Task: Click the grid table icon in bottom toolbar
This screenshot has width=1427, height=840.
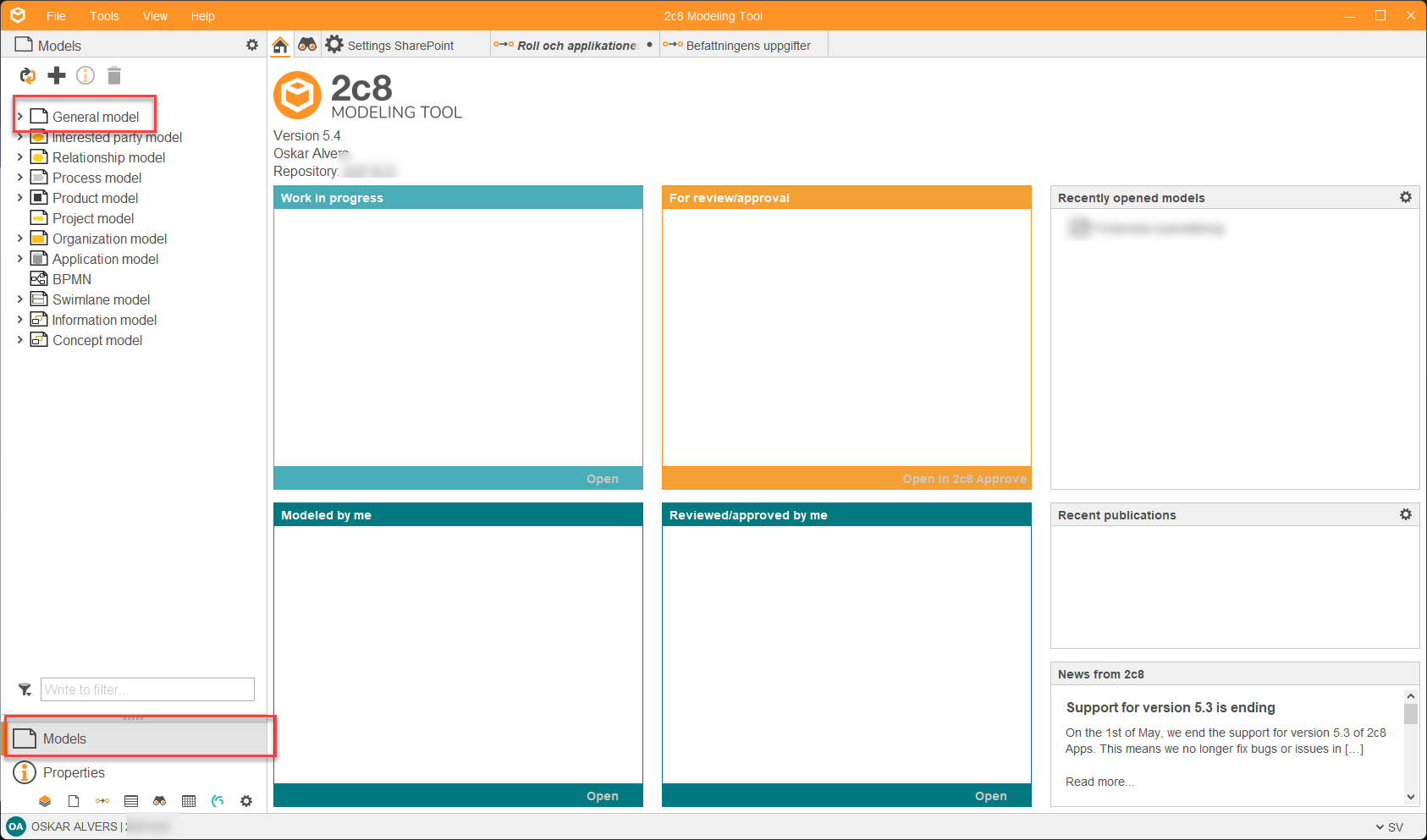Action: (x=189, y=801)
